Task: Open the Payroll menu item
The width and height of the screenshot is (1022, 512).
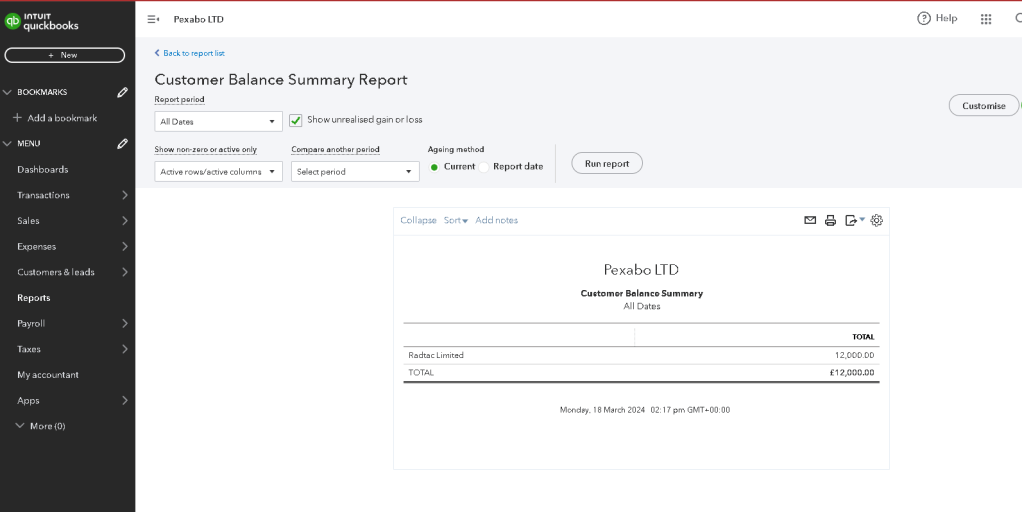Action: pos(31,323)
